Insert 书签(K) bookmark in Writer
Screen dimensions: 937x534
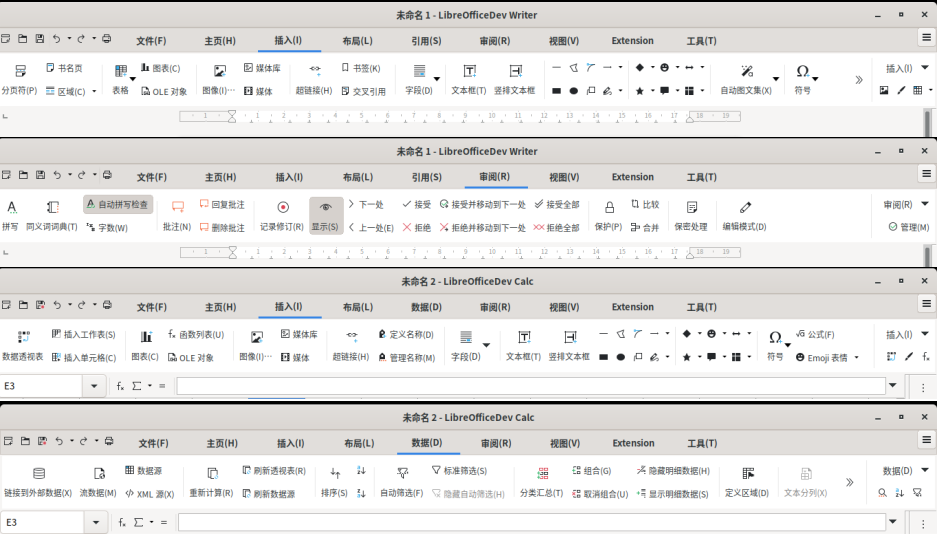point(361,68)
